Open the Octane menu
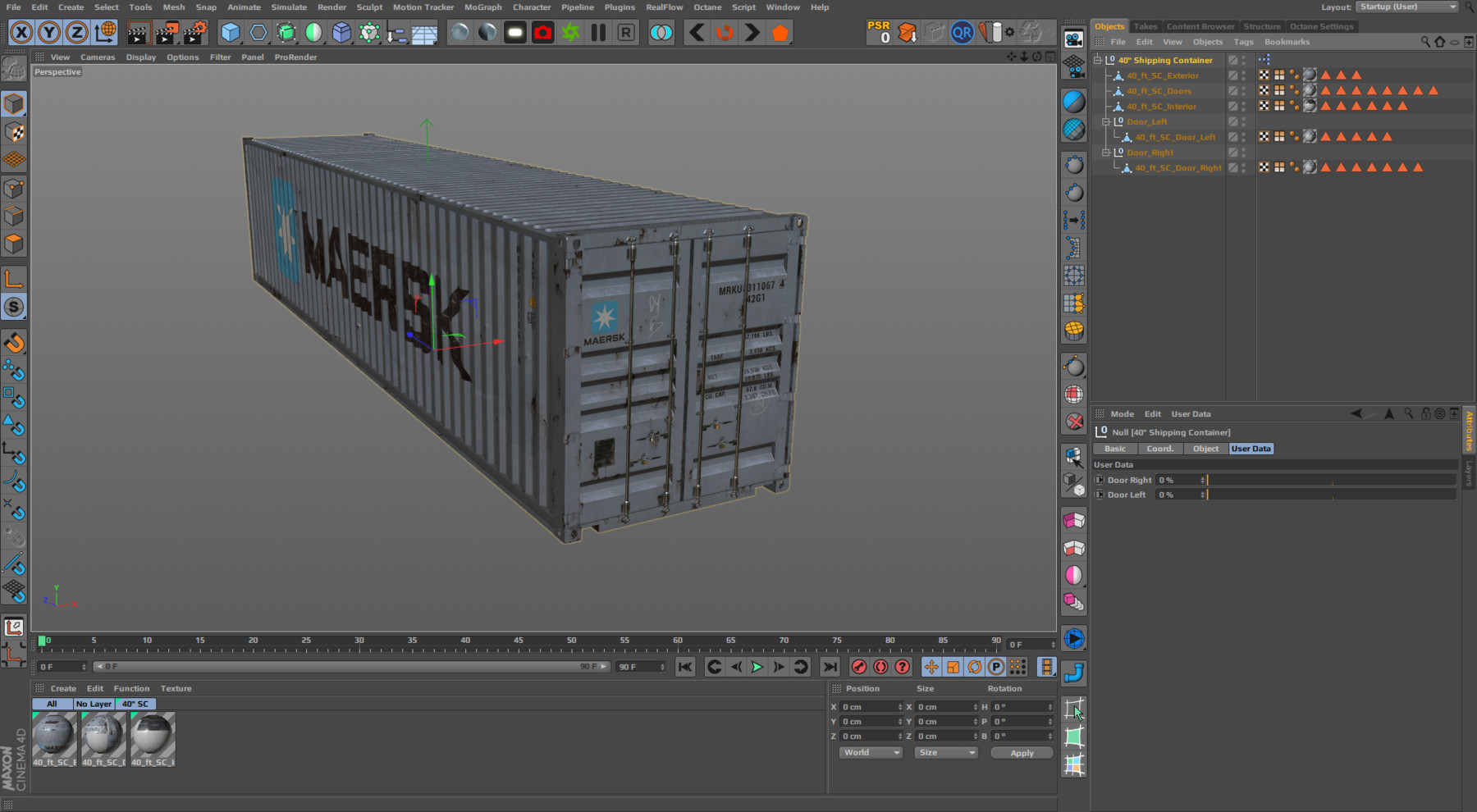1477x812 pixels. [707, 7]
